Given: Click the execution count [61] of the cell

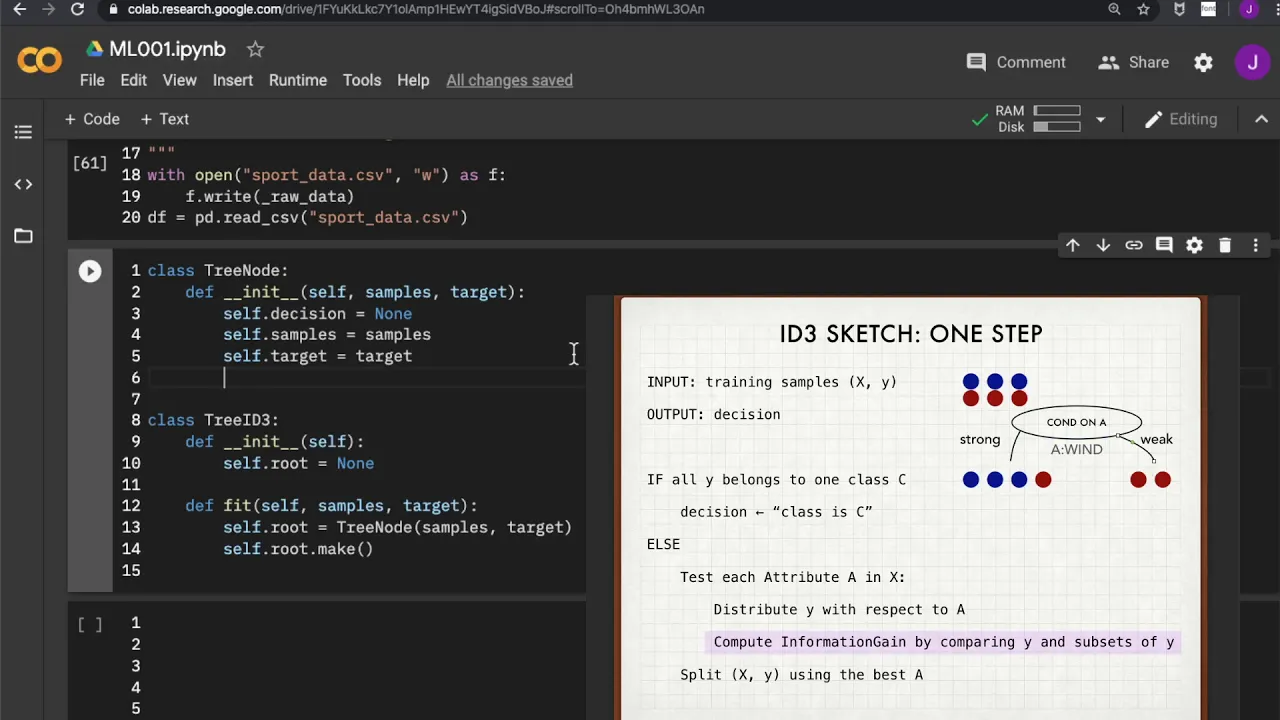Looking at the screenshot, I should (89, 162).
